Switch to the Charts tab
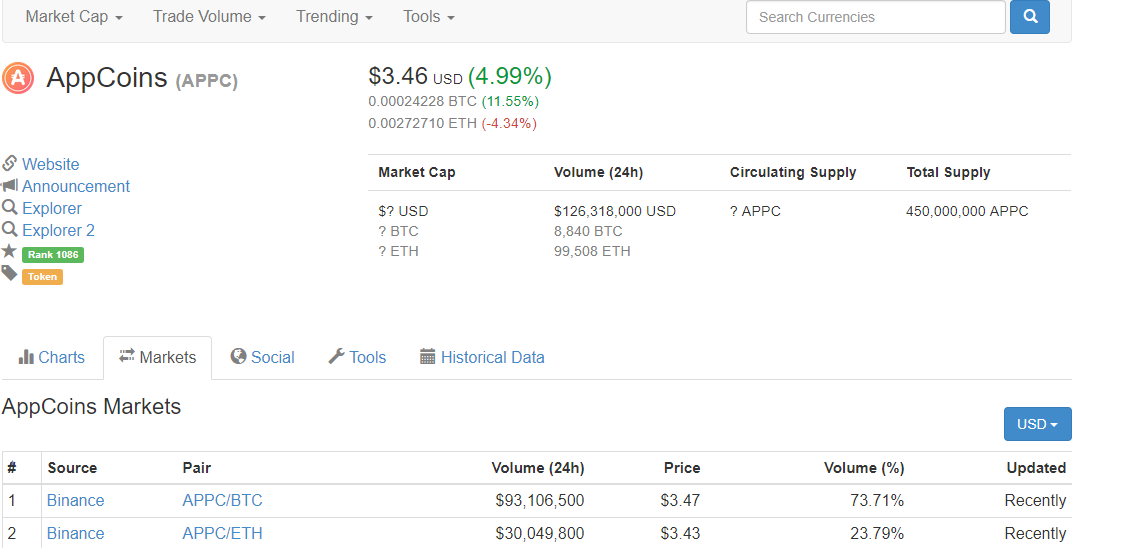The width and height of the screenshot is (1131, 548). click(52, 357)
